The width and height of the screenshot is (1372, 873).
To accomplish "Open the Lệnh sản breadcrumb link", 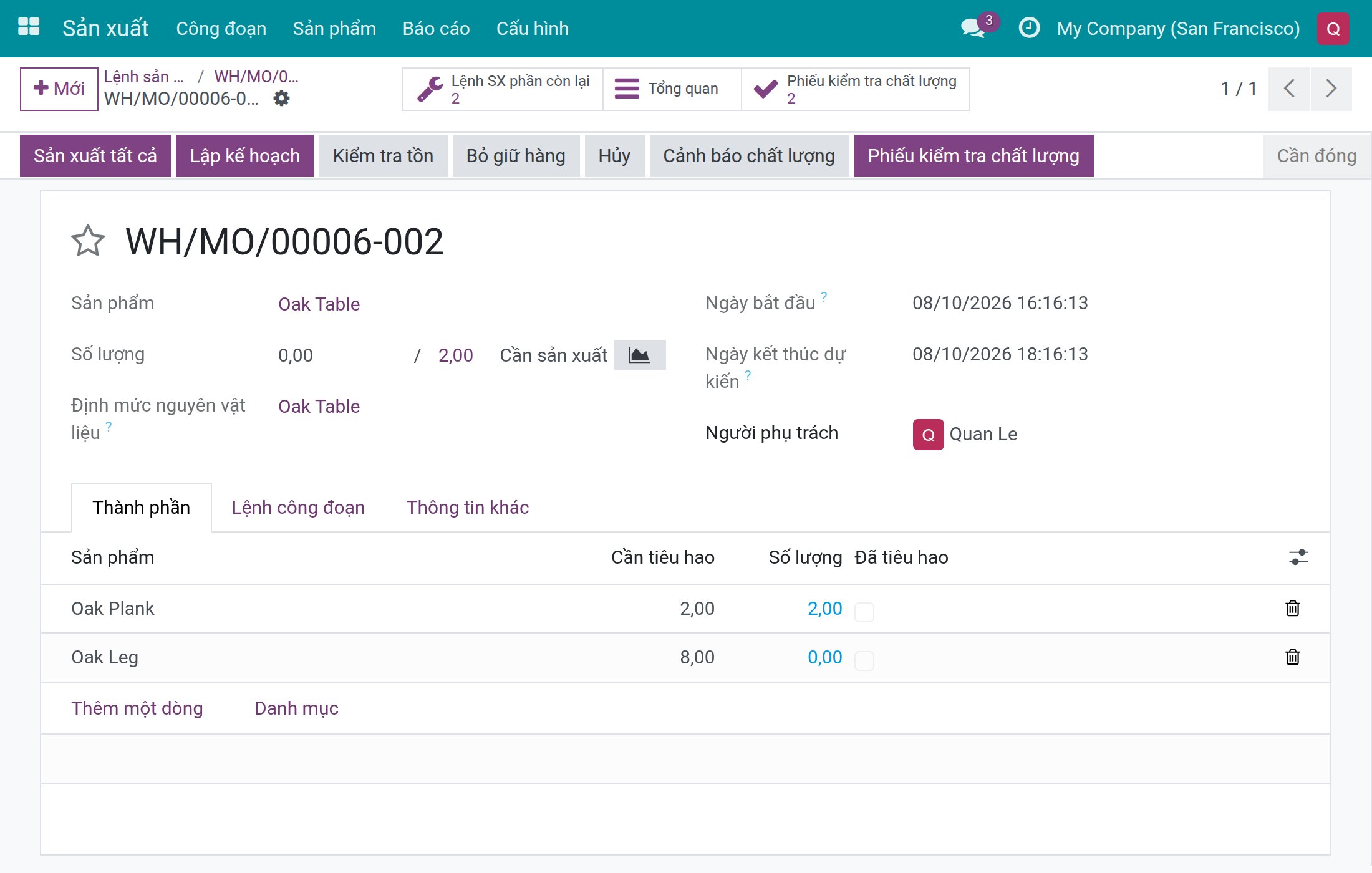I will coord(143,77).
